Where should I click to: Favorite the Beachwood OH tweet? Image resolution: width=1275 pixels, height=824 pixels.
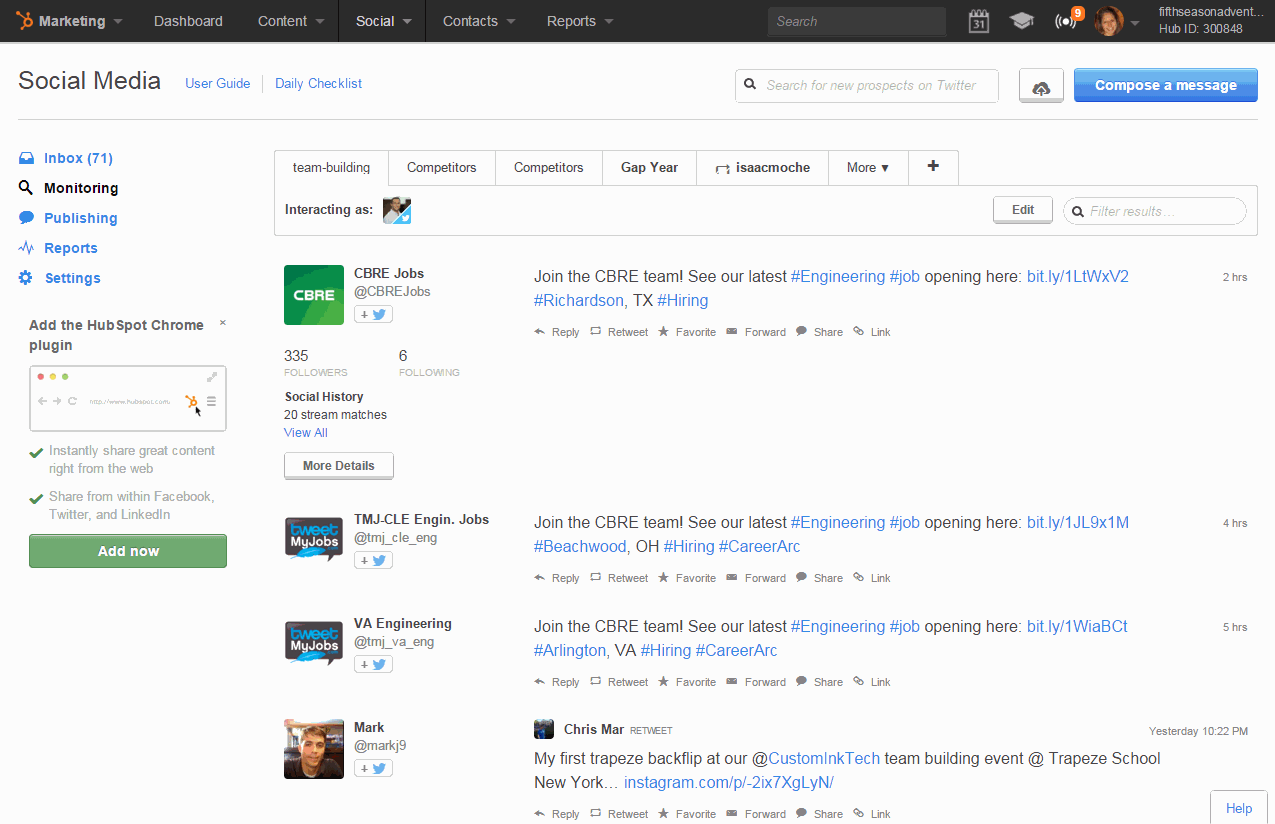[687, 578]
